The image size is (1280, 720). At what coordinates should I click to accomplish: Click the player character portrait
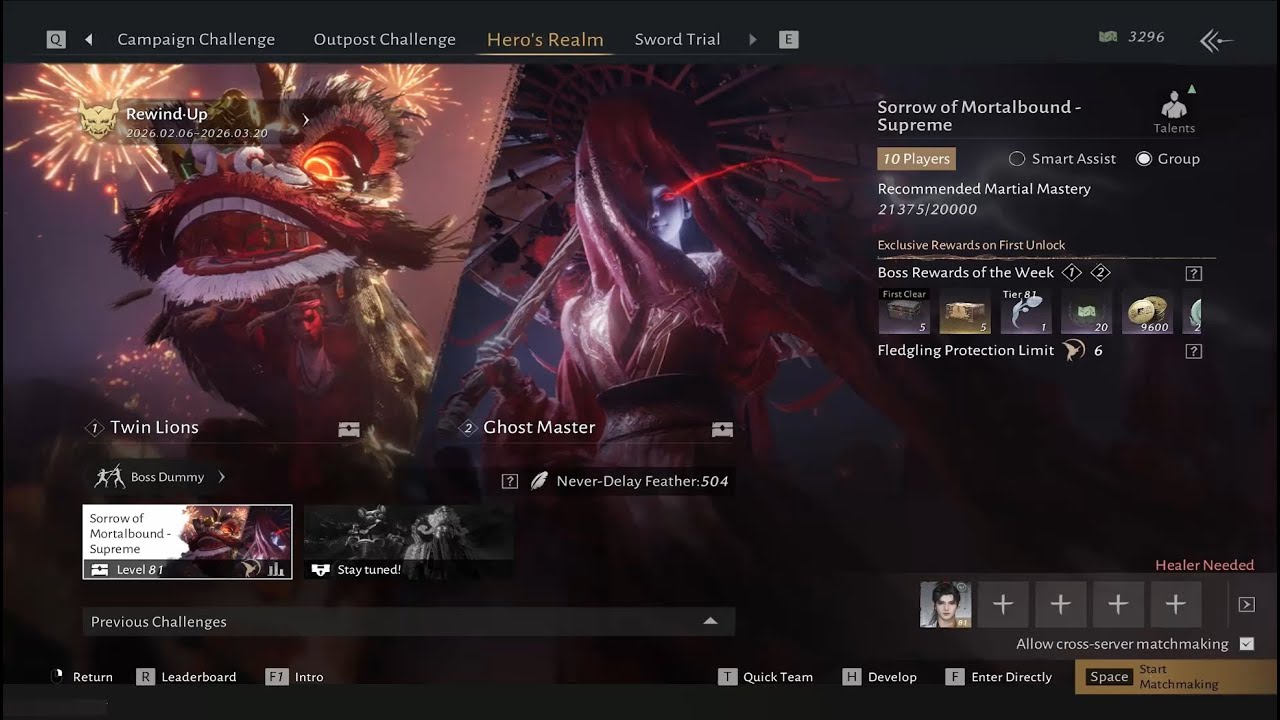tap(945, 604)
